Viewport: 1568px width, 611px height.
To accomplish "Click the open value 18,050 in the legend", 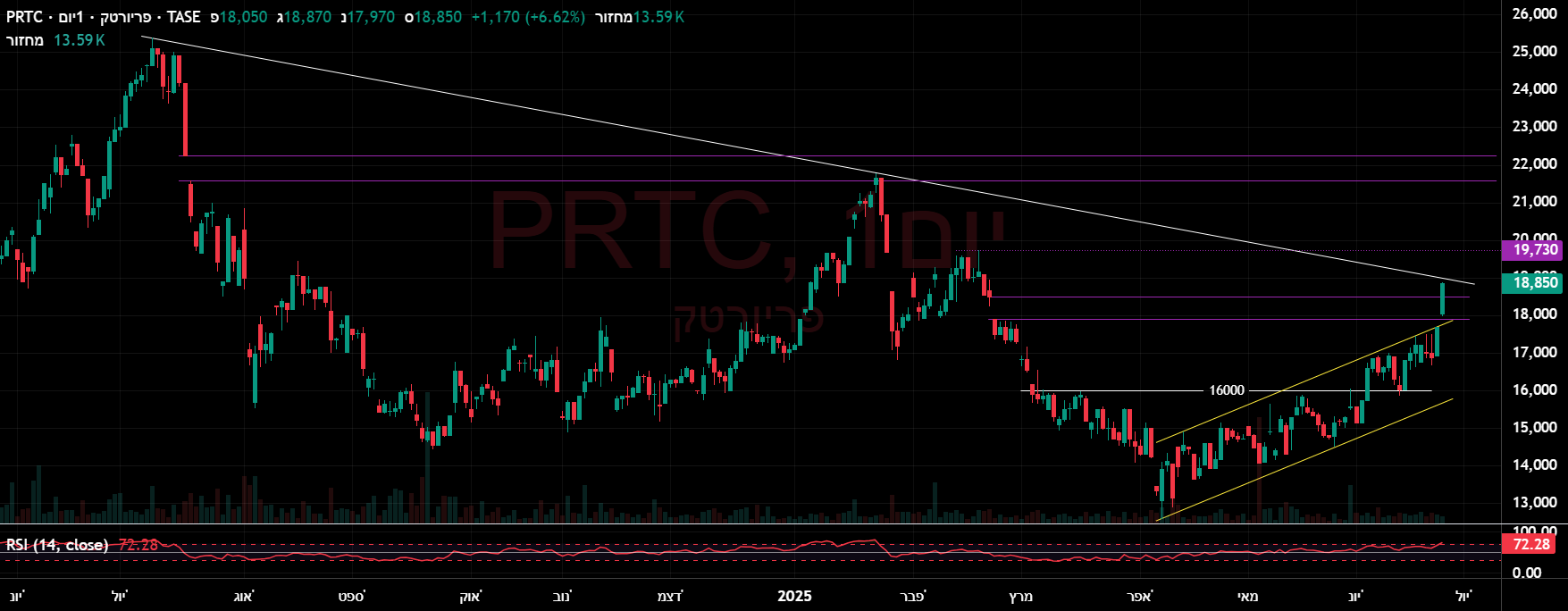I will point(243,17).
